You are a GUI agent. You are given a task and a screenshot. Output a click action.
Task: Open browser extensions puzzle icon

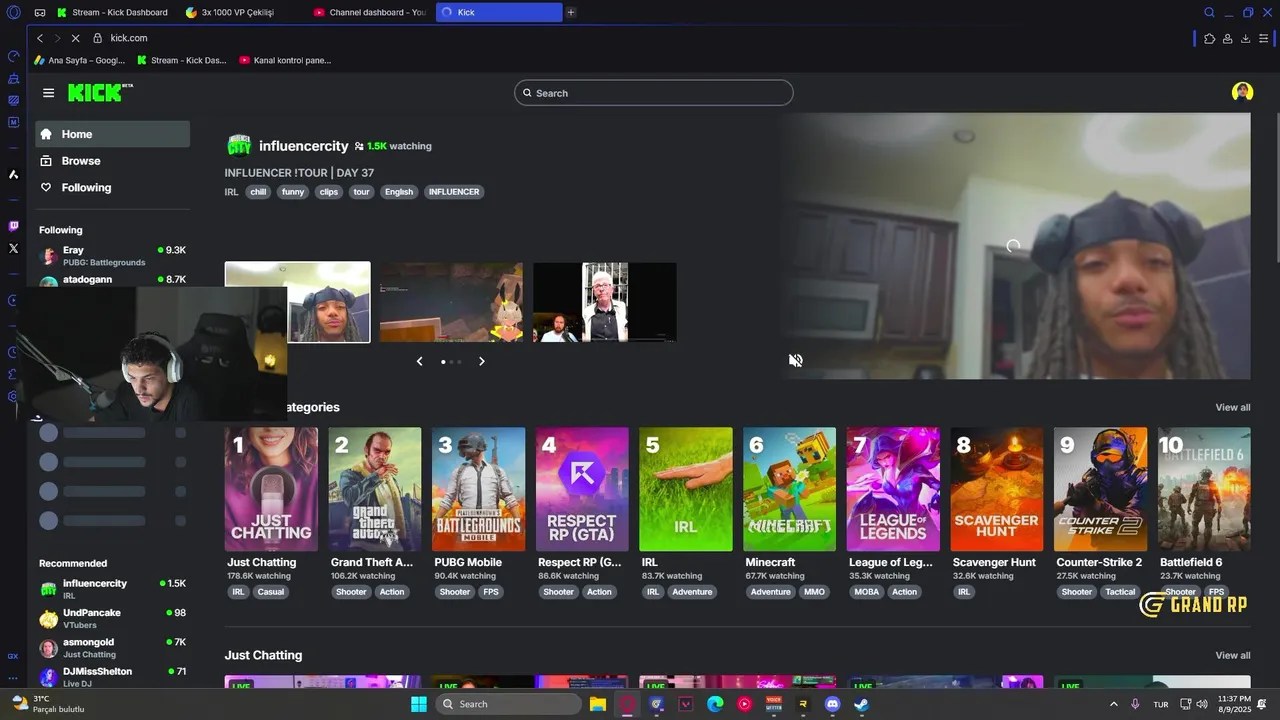1209,38
